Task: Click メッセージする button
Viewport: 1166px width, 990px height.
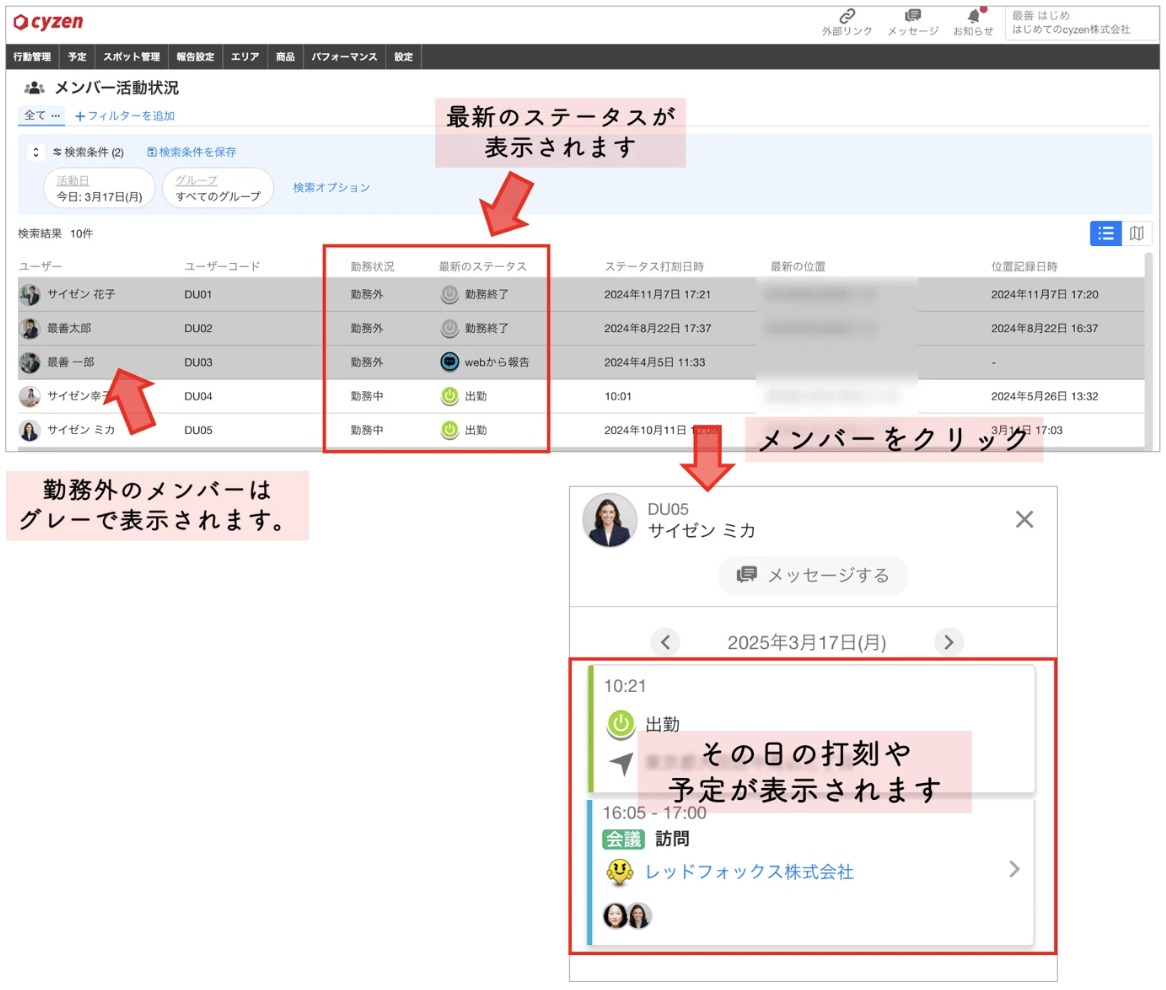Action: pos(813,575)
